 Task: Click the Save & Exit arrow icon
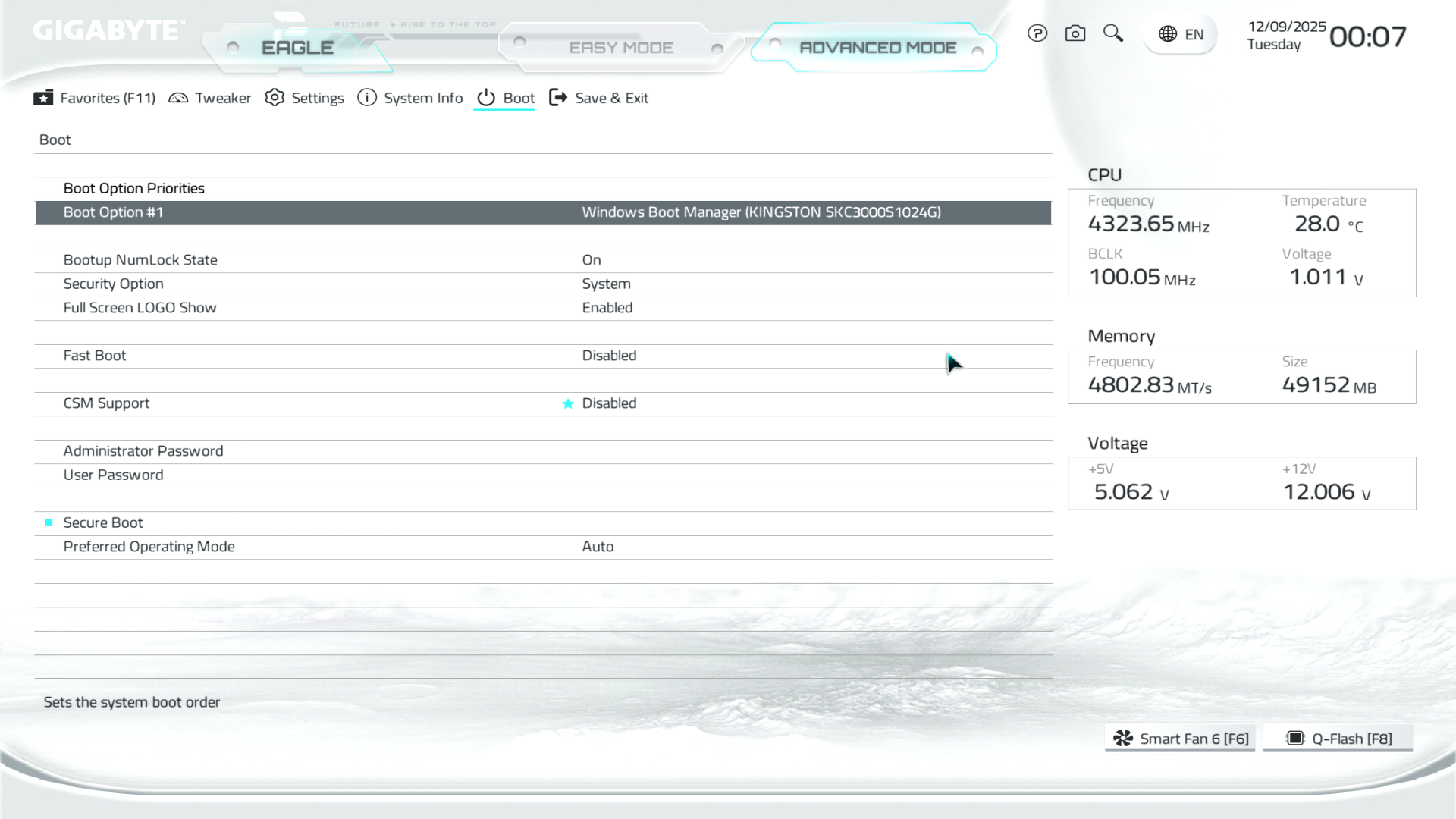(558, 98)
